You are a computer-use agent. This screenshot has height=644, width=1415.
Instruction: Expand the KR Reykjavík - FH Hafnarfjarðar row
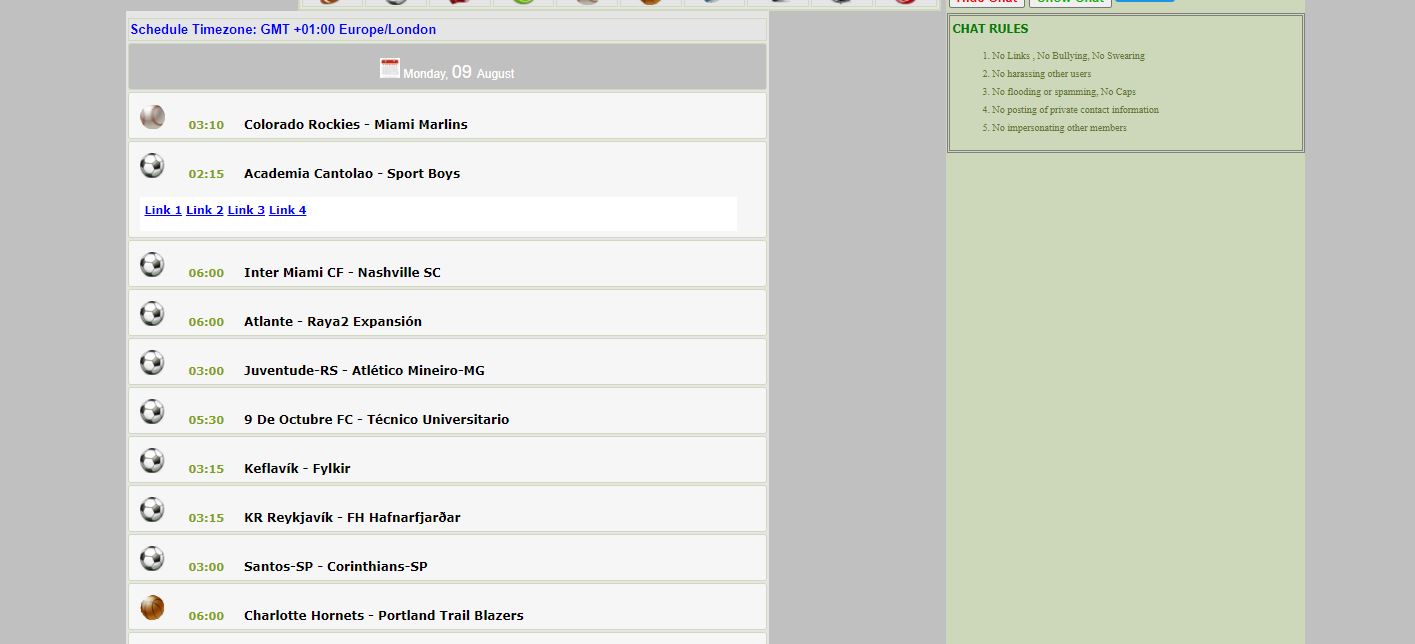[447, 509]
